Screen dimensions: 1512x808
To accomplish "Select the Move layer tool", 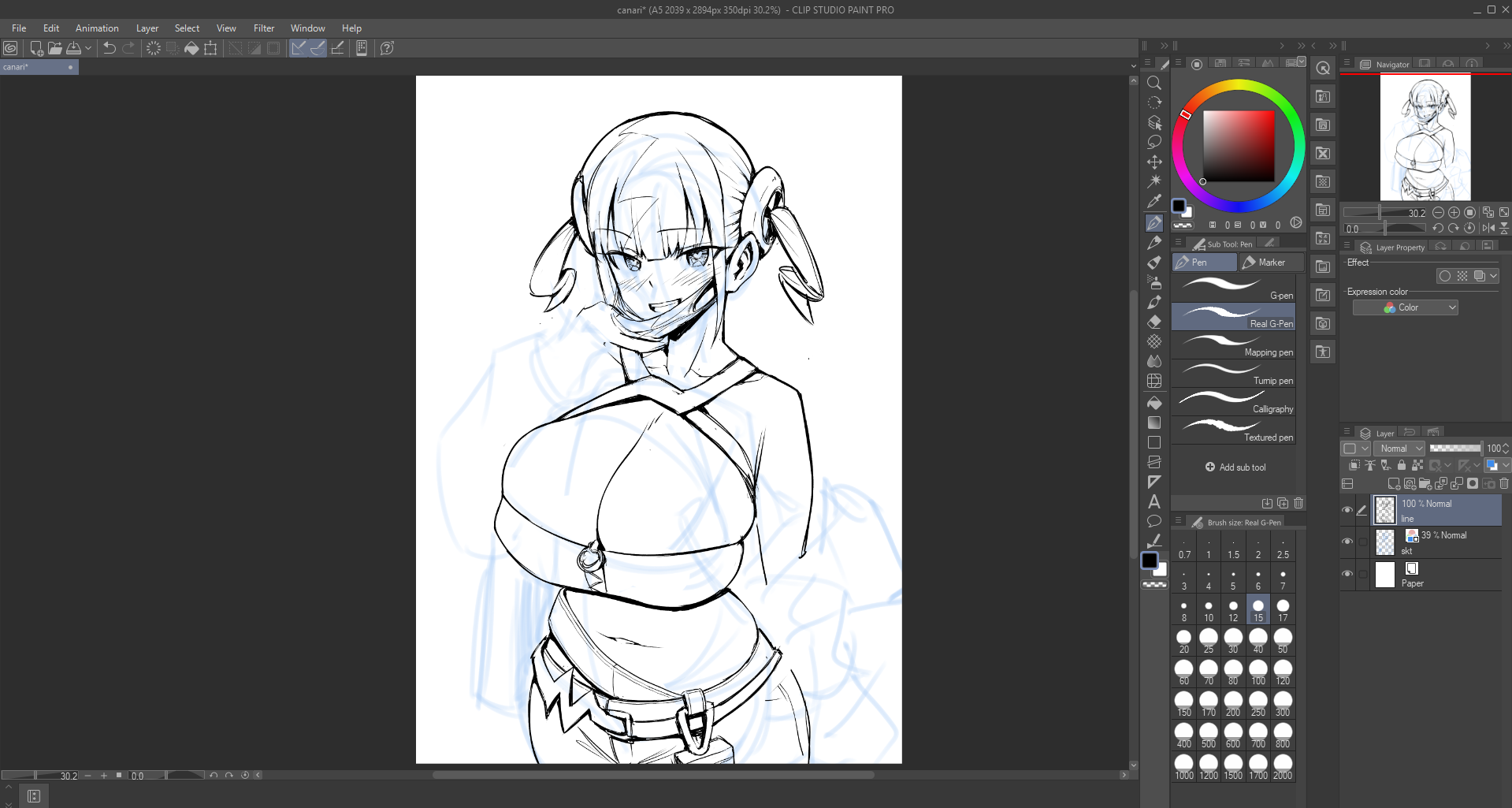I will (x=1154, y=162).
